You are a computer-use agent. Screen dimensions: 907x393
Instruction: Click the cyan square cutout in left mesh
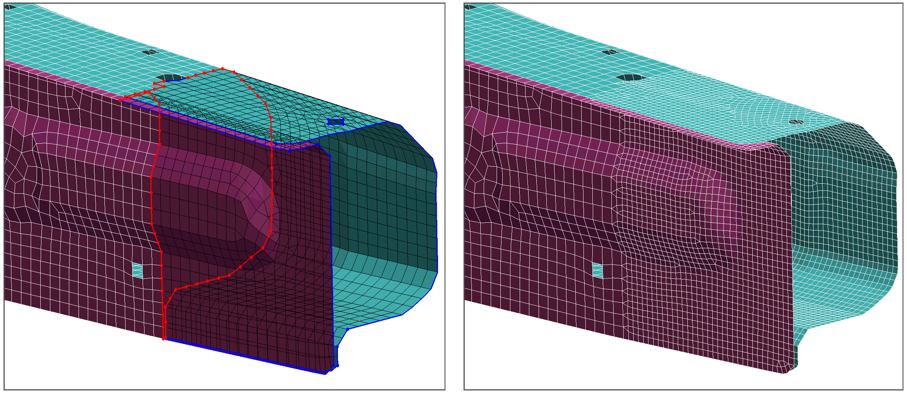pos(137,270)
